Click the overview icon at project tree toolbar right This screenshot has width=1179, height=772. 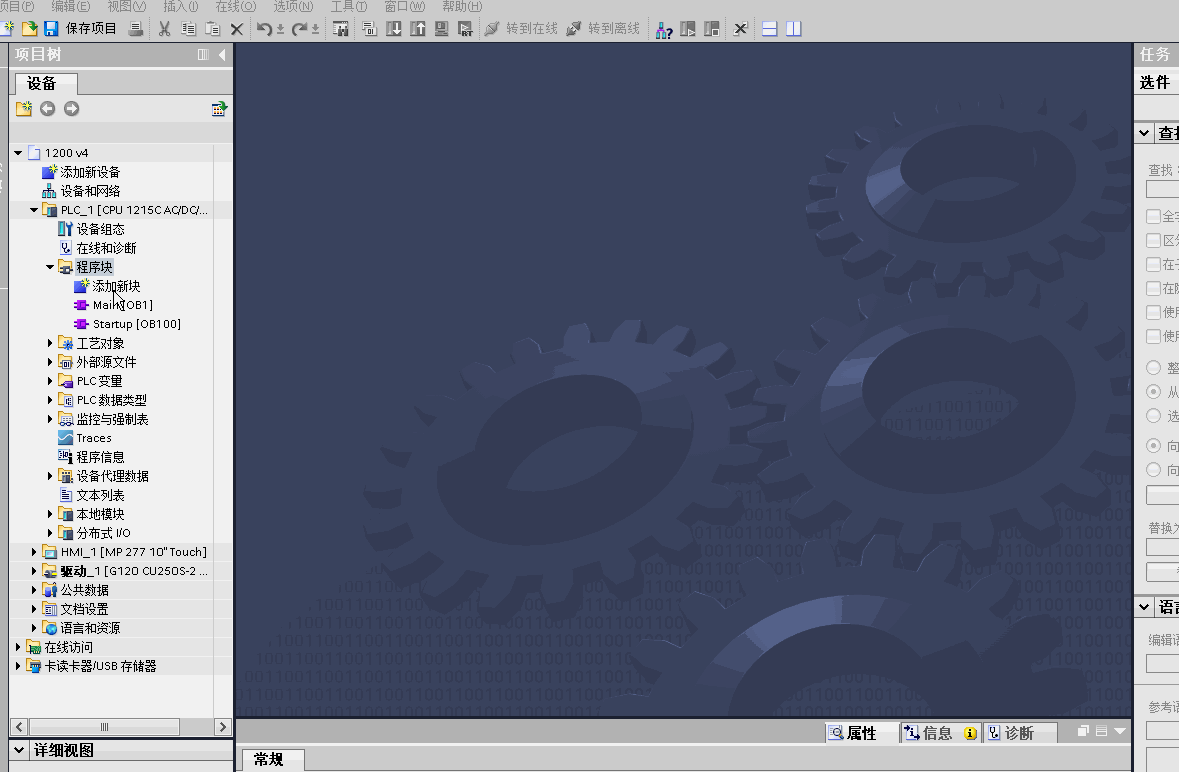coord(219,109)
